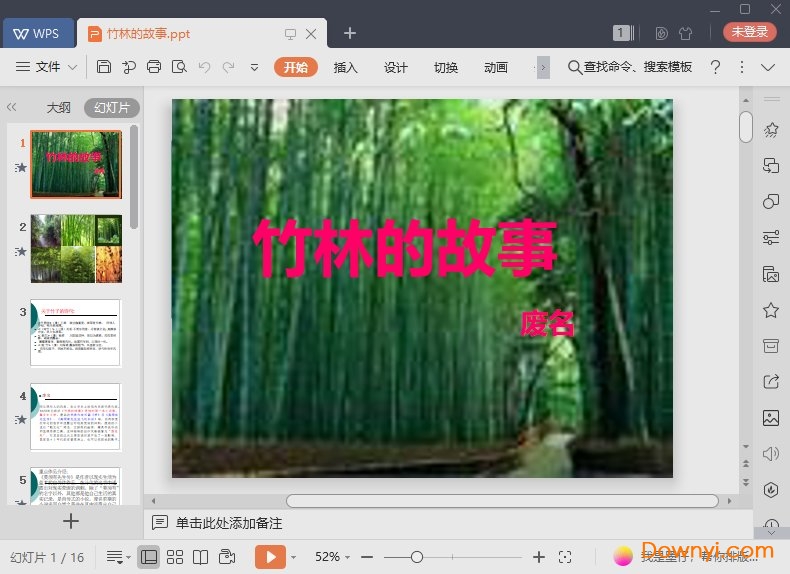The width and height of the screenshot is (790, 574).
Task: Open the 52% zoom dropdown
Action: pos(332,557)
